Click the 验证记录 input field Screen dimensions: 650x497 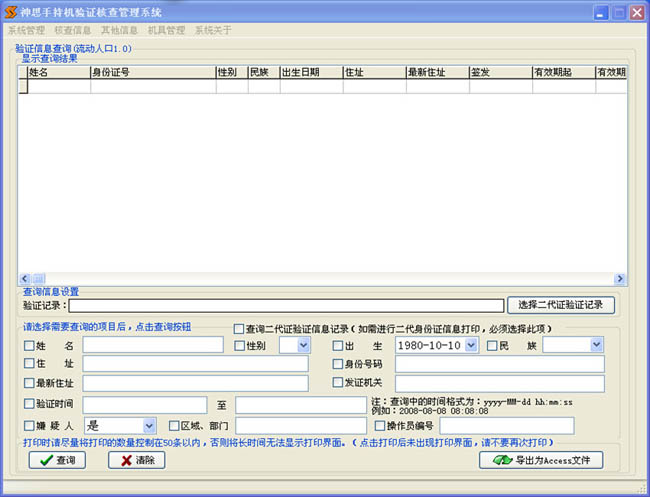pyautogui.click(x=286, y=305)
